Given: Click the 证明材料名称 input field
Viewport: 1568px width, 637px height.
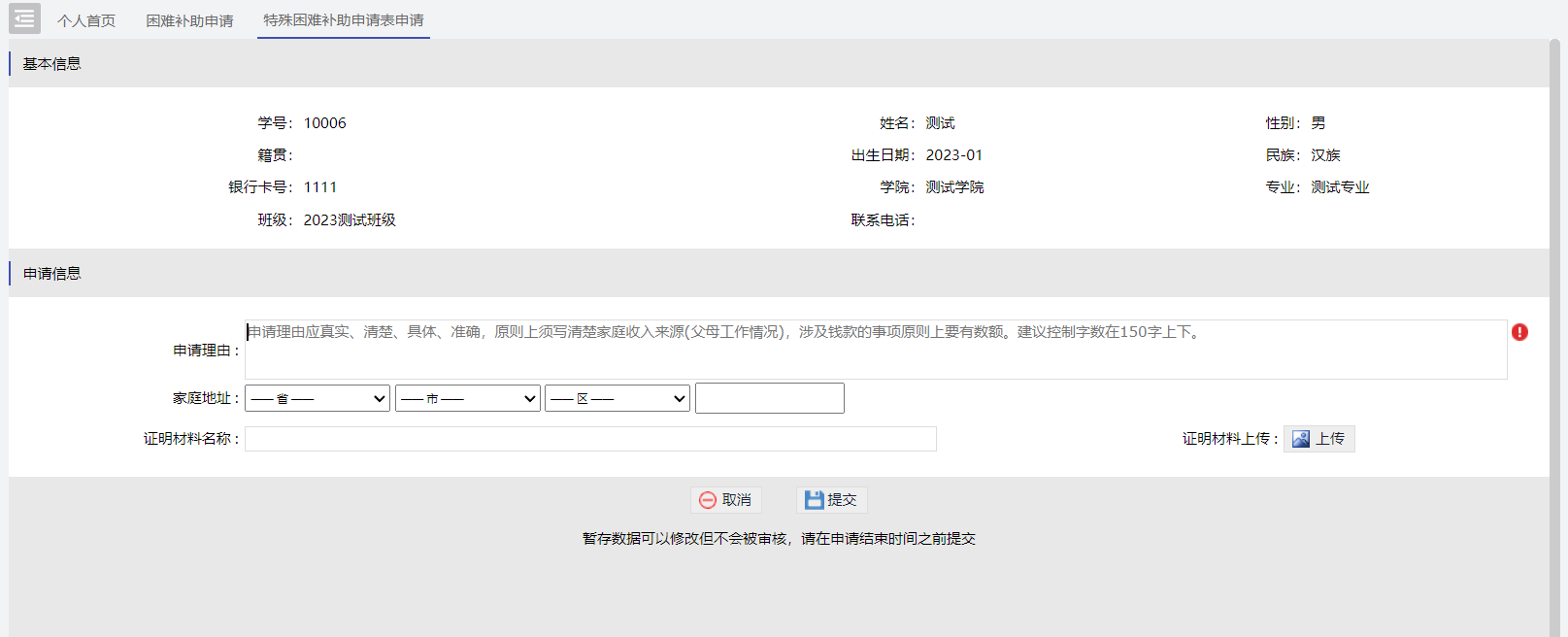Looking at the screenshot, I should tap(590, 439).
